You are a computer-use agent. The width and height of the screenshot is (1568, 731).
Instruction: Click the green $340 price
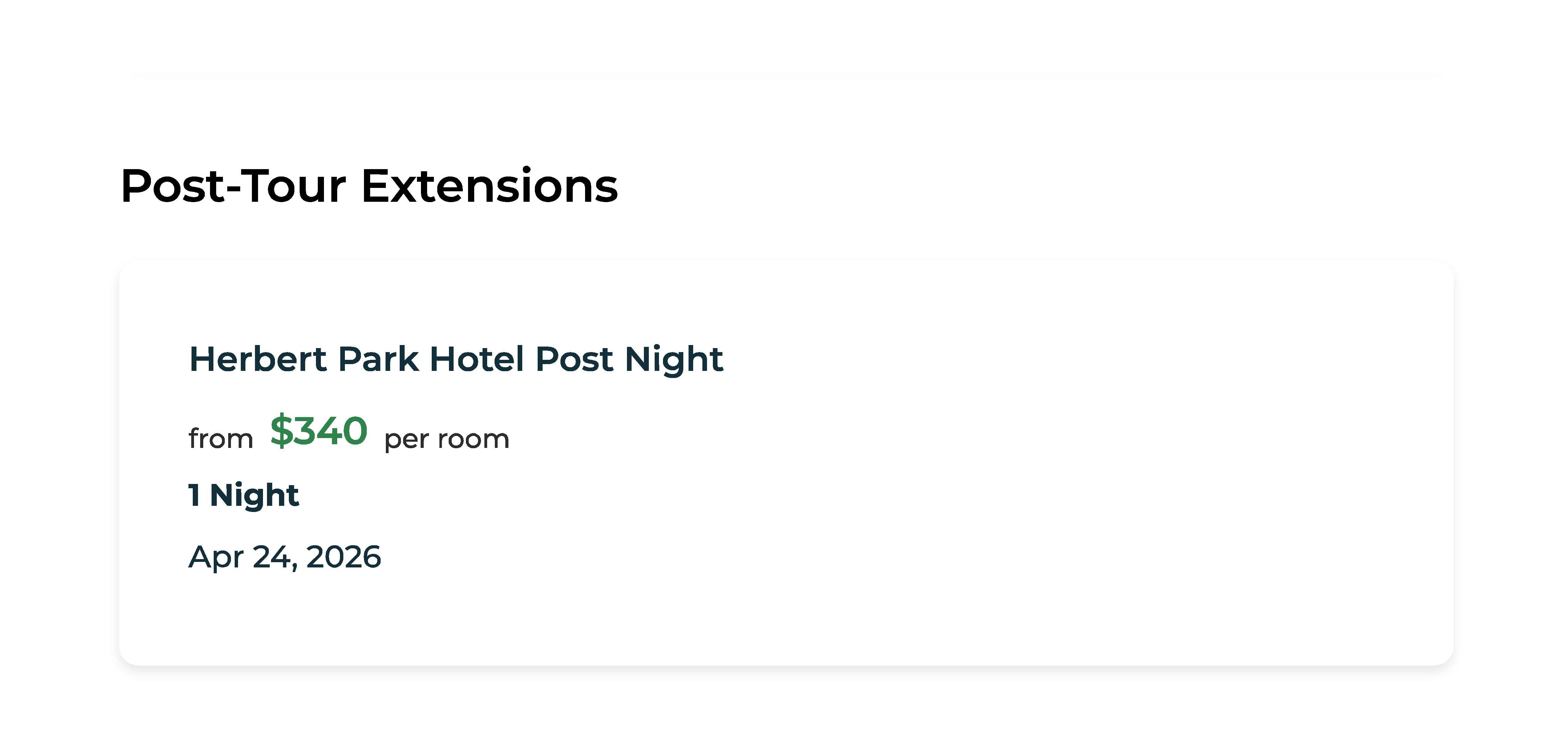tap(319, 431)
